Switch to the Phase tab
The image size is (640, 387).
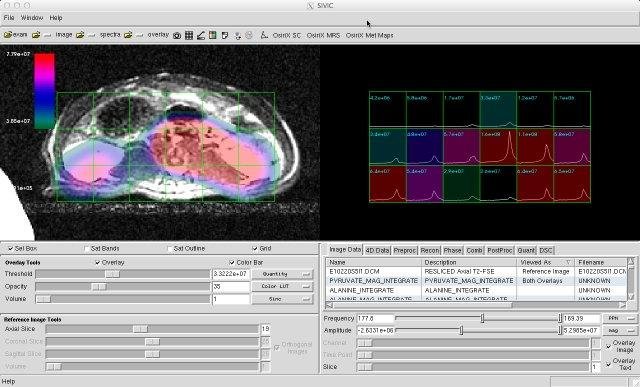(x=453, y=251)
